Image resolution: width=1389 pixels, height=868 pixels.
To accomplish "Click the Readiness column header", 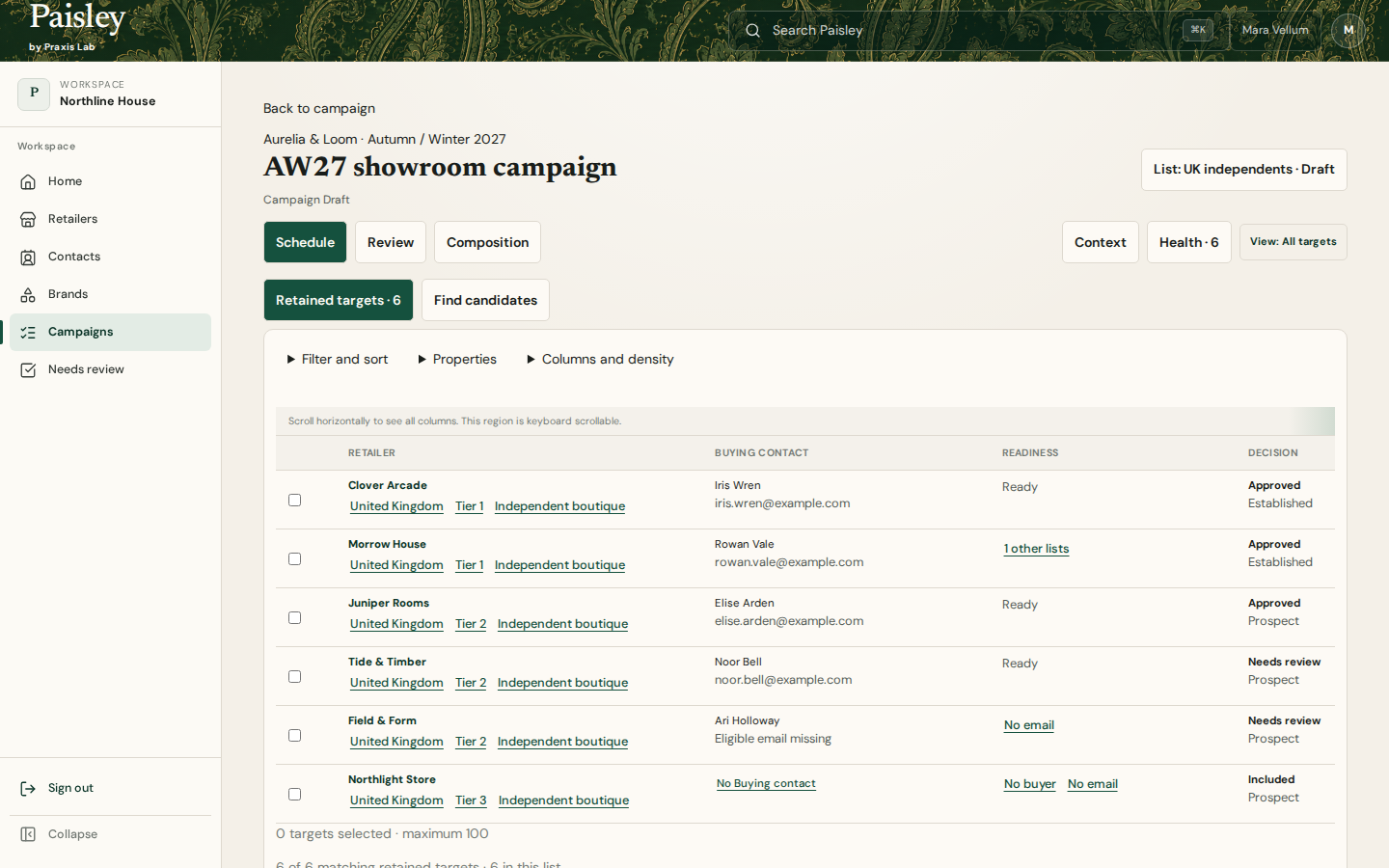I will 1030,453.
